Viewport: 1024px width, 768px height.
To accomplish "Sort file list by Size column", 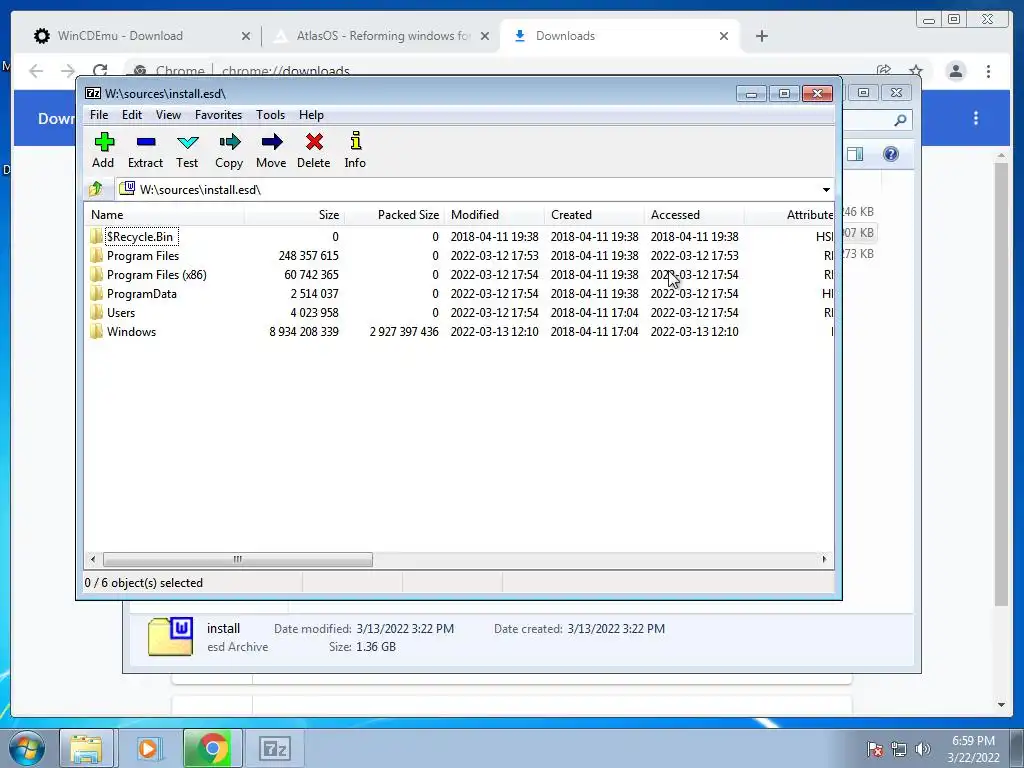I will [x=295, y=214].
